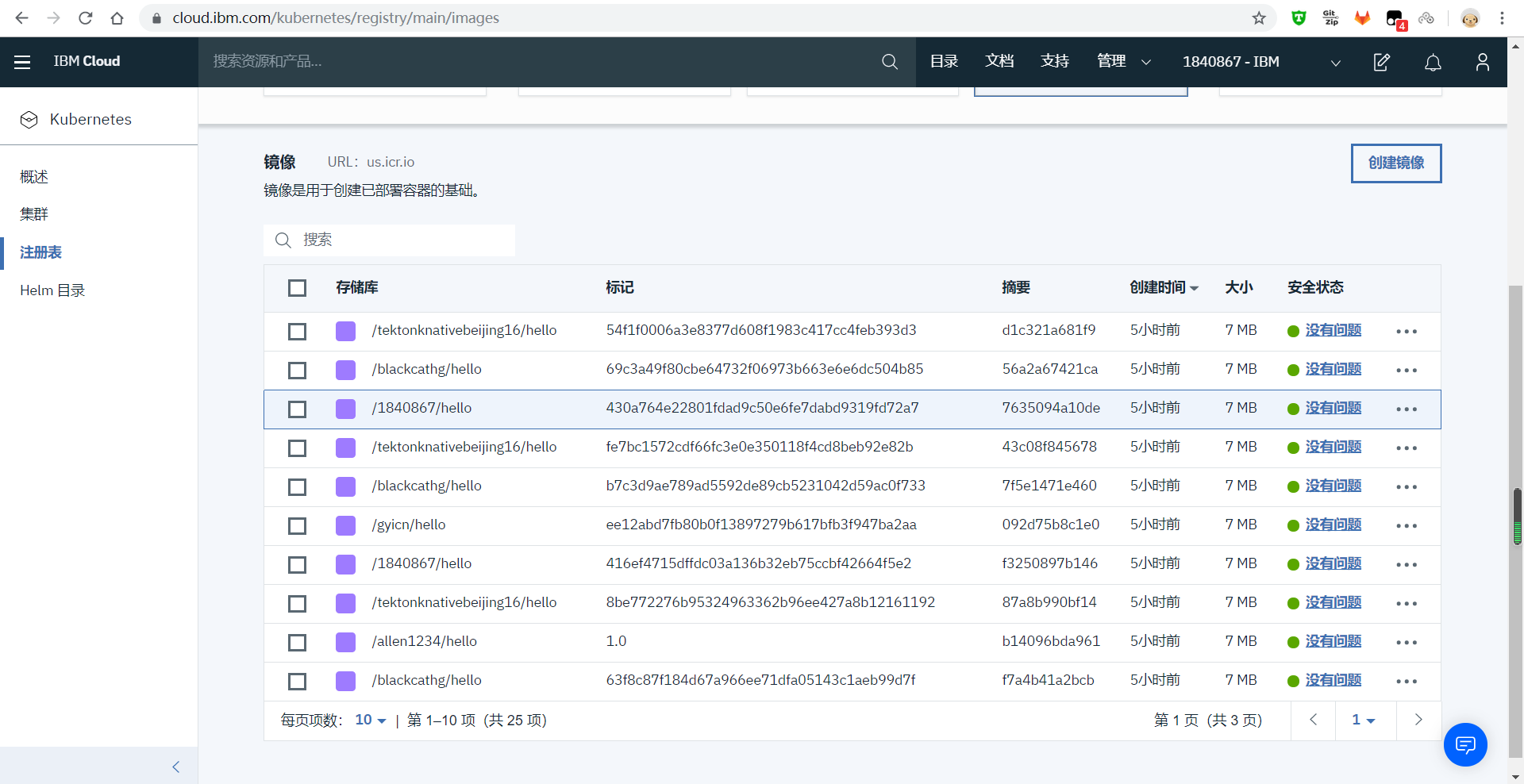Screen dimensions: 1524x784
Task: Open the edit/cost estimator pencil icon
Action: pyautogui.click(x=1382, y=62)
